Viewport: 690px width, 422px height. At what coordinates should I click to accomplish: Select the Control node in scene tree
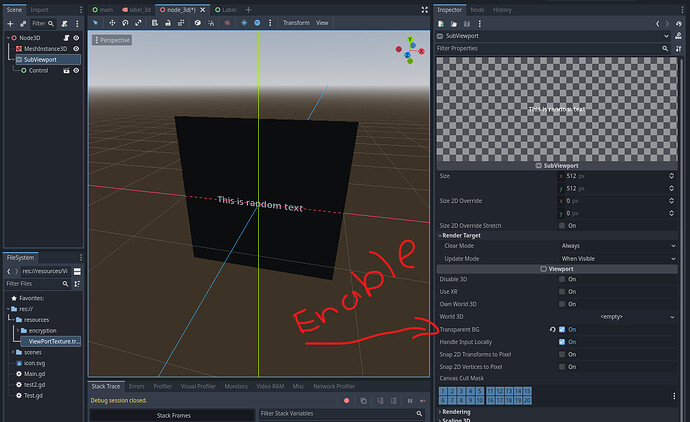click(x=38, y=71)
